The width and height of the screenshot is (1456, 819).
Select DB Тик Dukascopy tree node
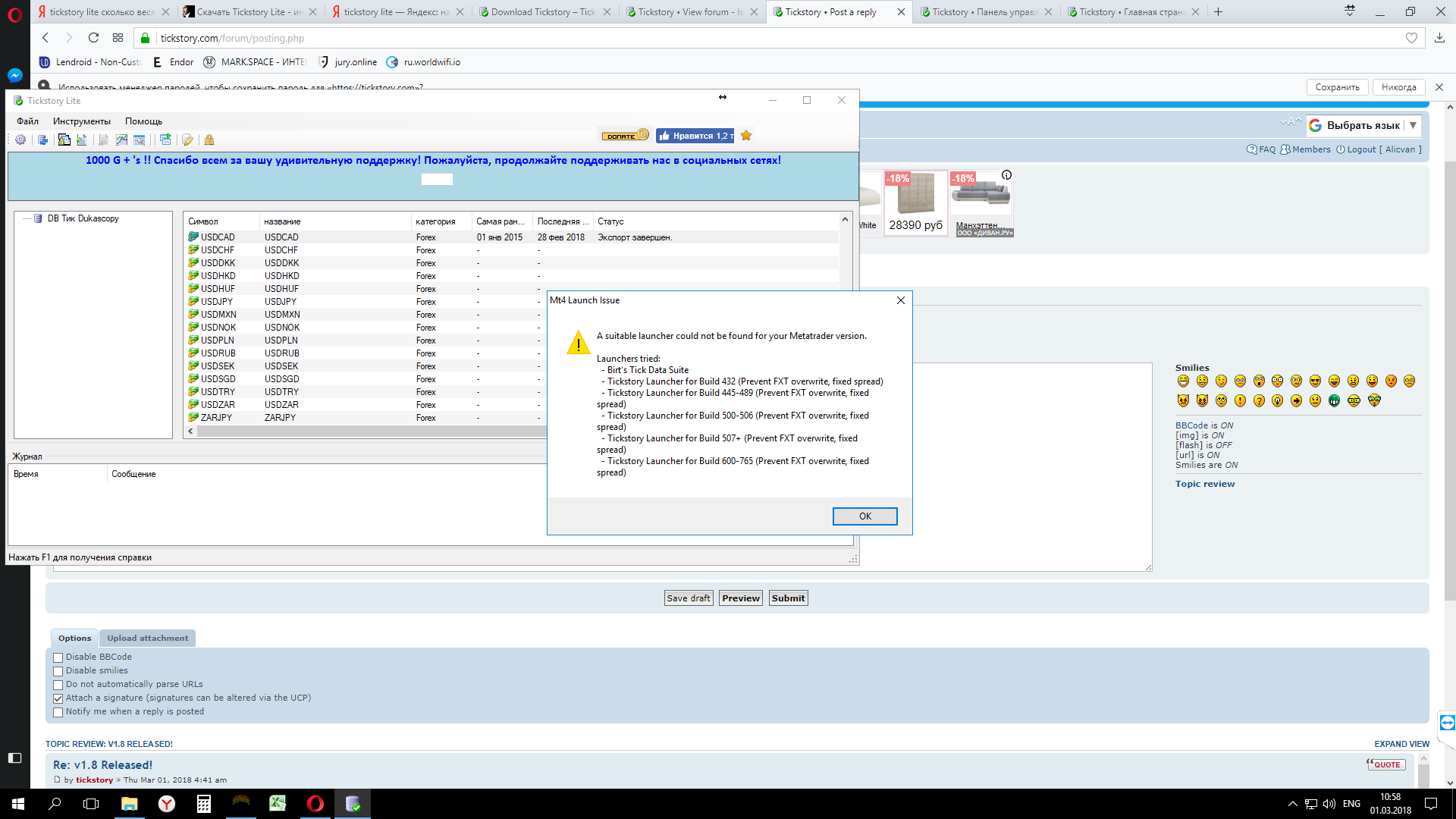[x=83, y=218]
